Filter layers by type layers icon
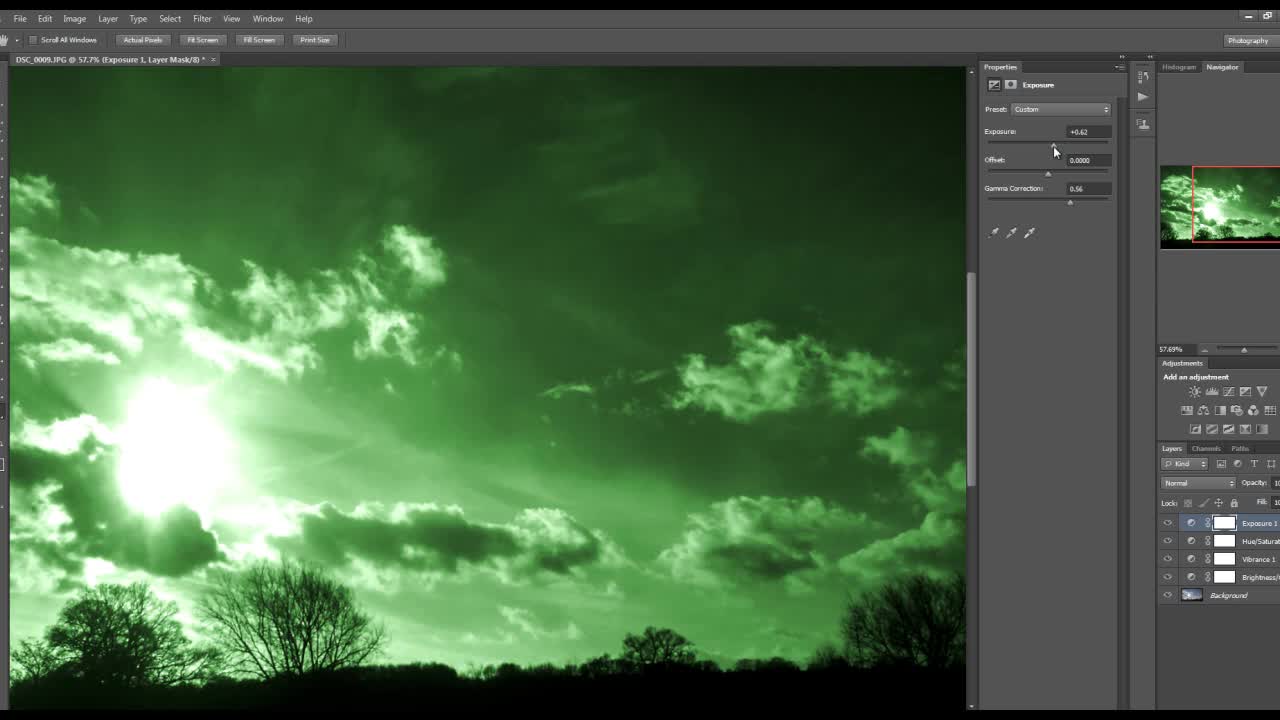Image resolution: width=1280 pixels, height=720 pixels. pyautogui.click(x=1254, y=464)
